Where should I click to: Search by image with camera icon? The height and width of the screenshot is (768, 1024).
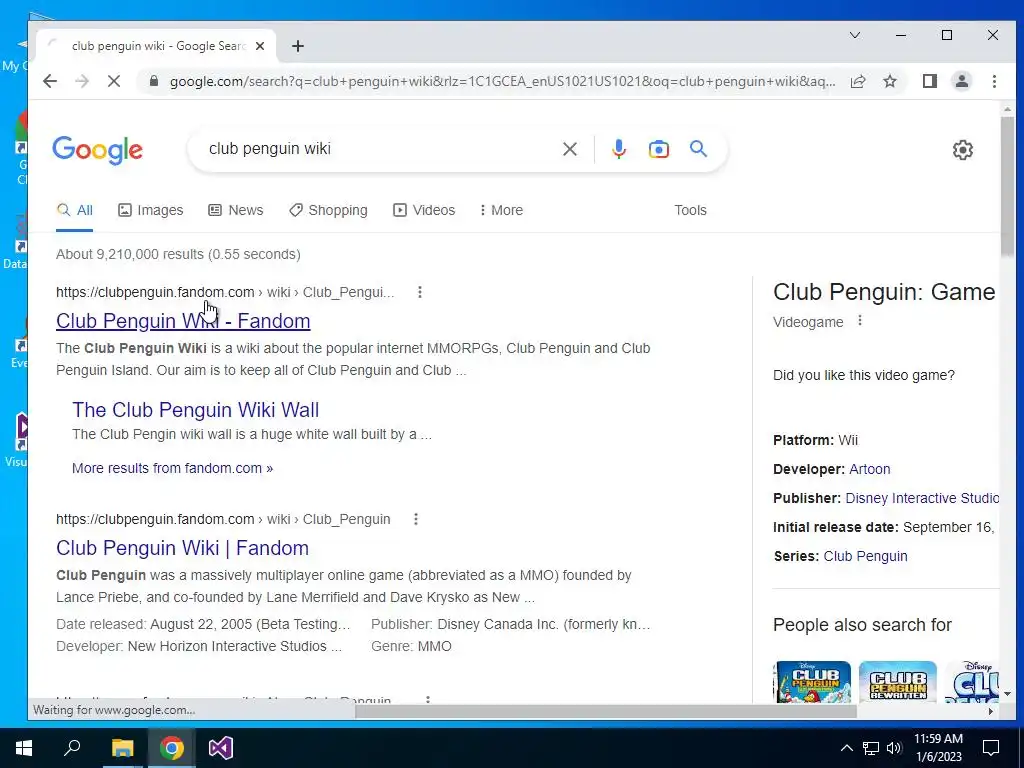coord(658,149)
